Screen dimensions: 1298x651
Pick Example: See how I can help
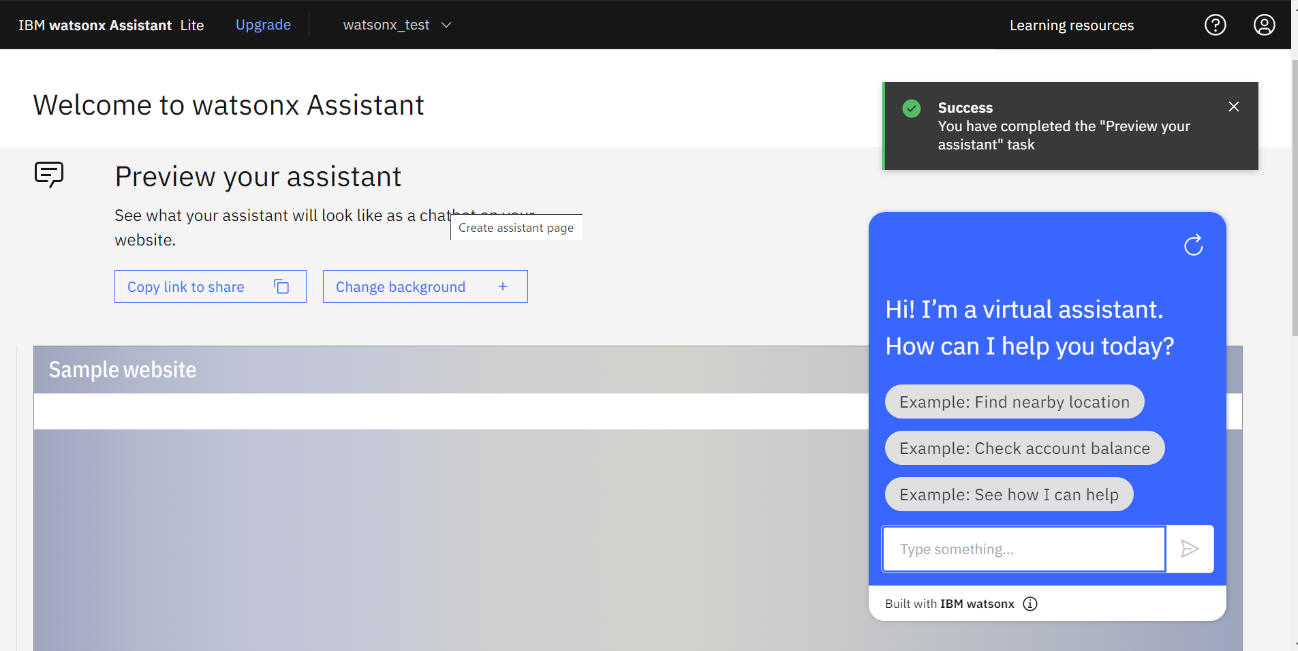tap(1008, 495)
